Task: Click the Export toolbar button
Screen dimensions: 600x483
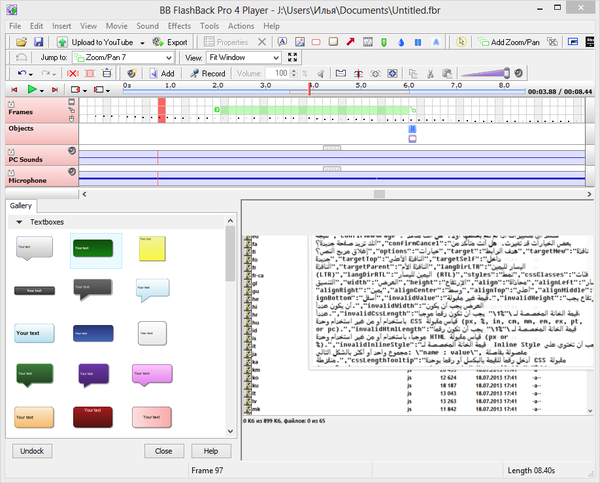Action: [x=170, y=42]
